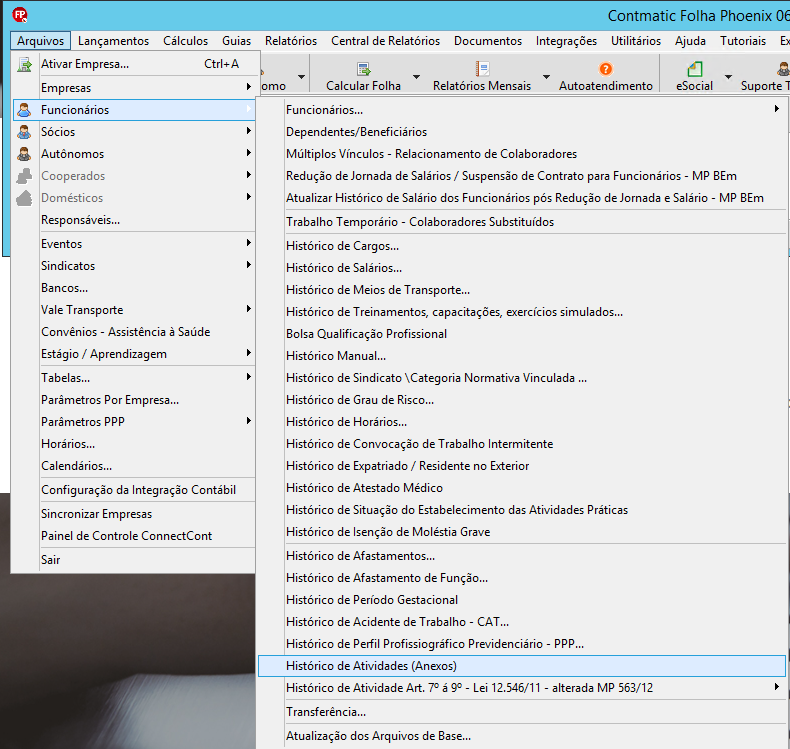
Task: Open the Arquivos menu
Action: point(40,41)
